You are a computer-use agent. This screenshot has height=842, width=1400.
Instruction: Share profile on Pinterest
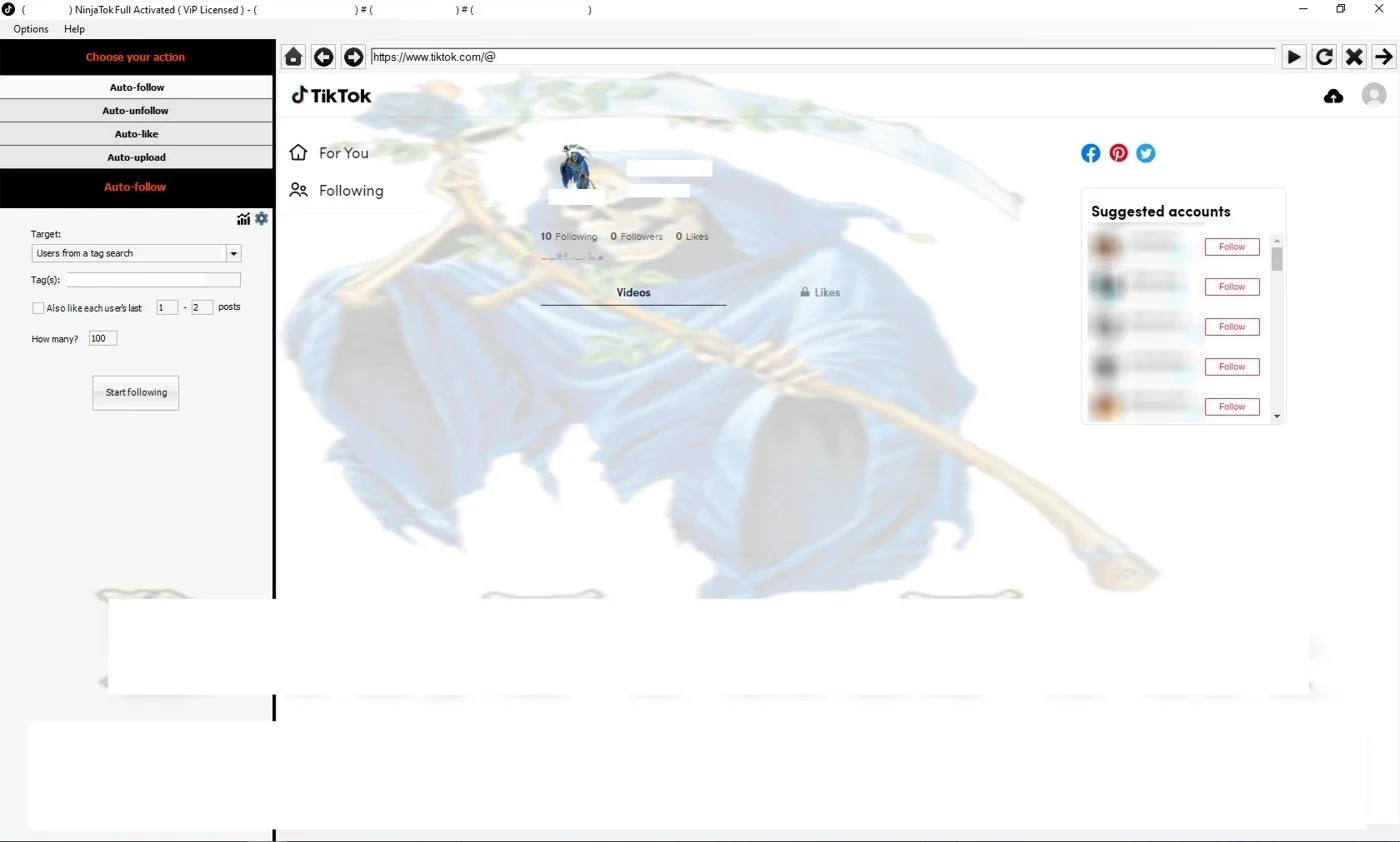[1118, 153]
